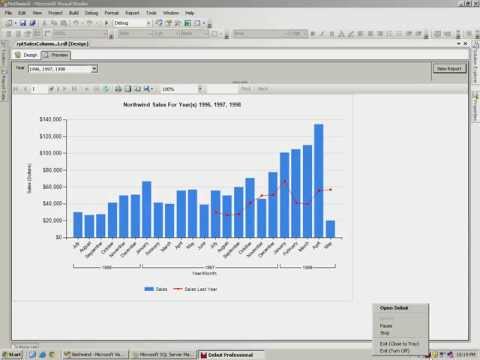
Task: Click the Sales legend entry
Action: pos(156,289)
